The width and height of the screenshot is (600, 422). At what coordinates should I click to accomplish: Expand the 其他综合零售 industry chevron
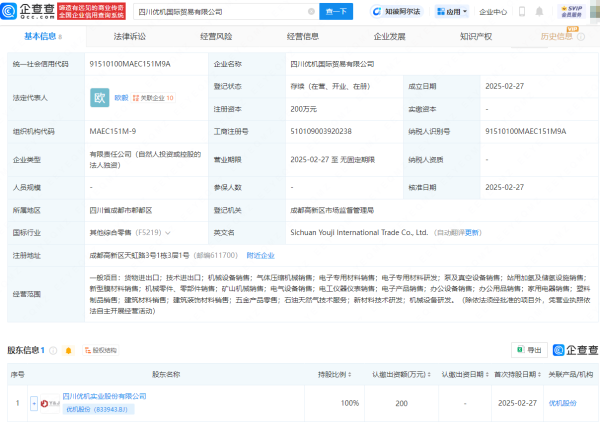tap(168, 233)
